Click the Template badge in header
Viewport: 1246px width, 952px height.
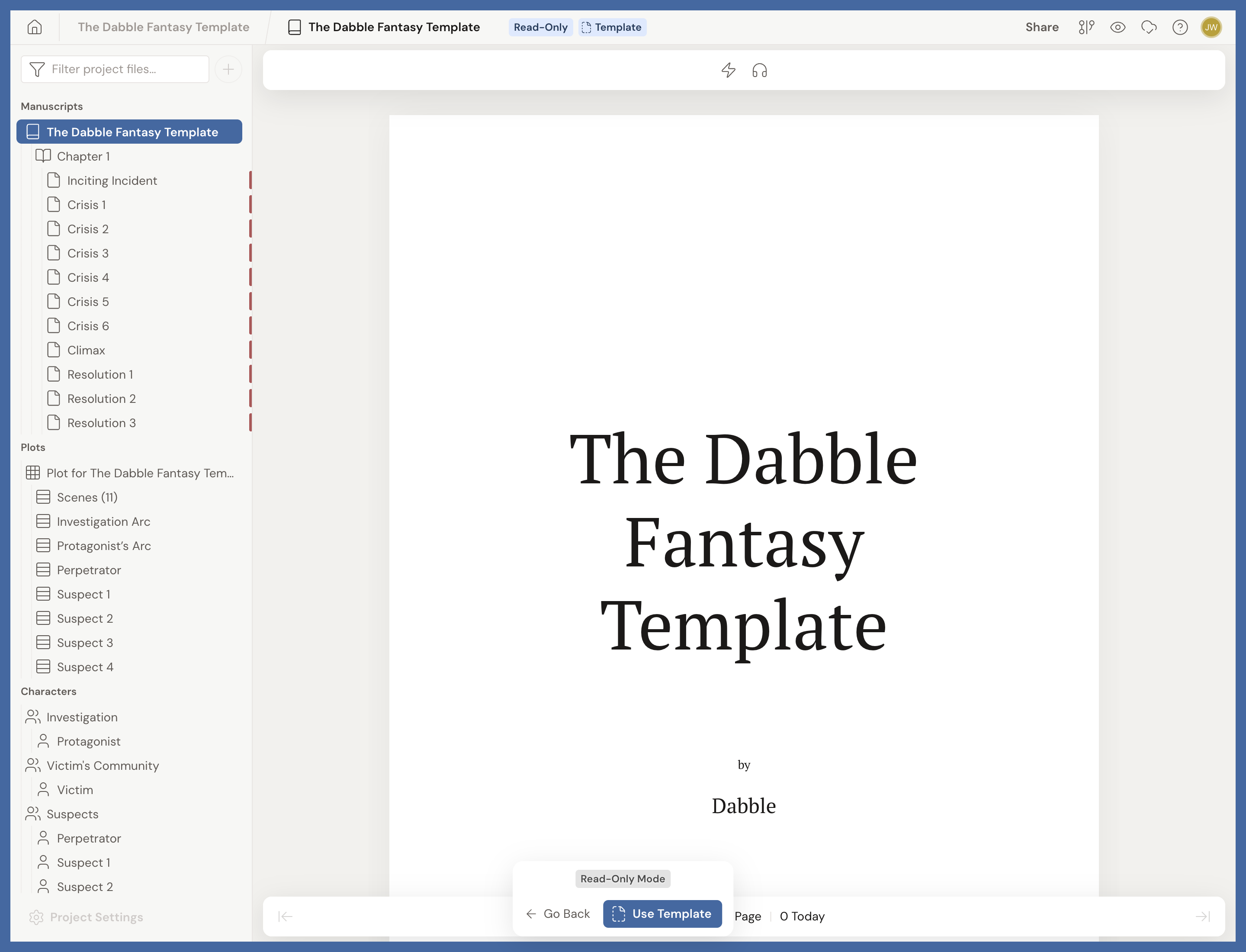[x=612, y=27]
